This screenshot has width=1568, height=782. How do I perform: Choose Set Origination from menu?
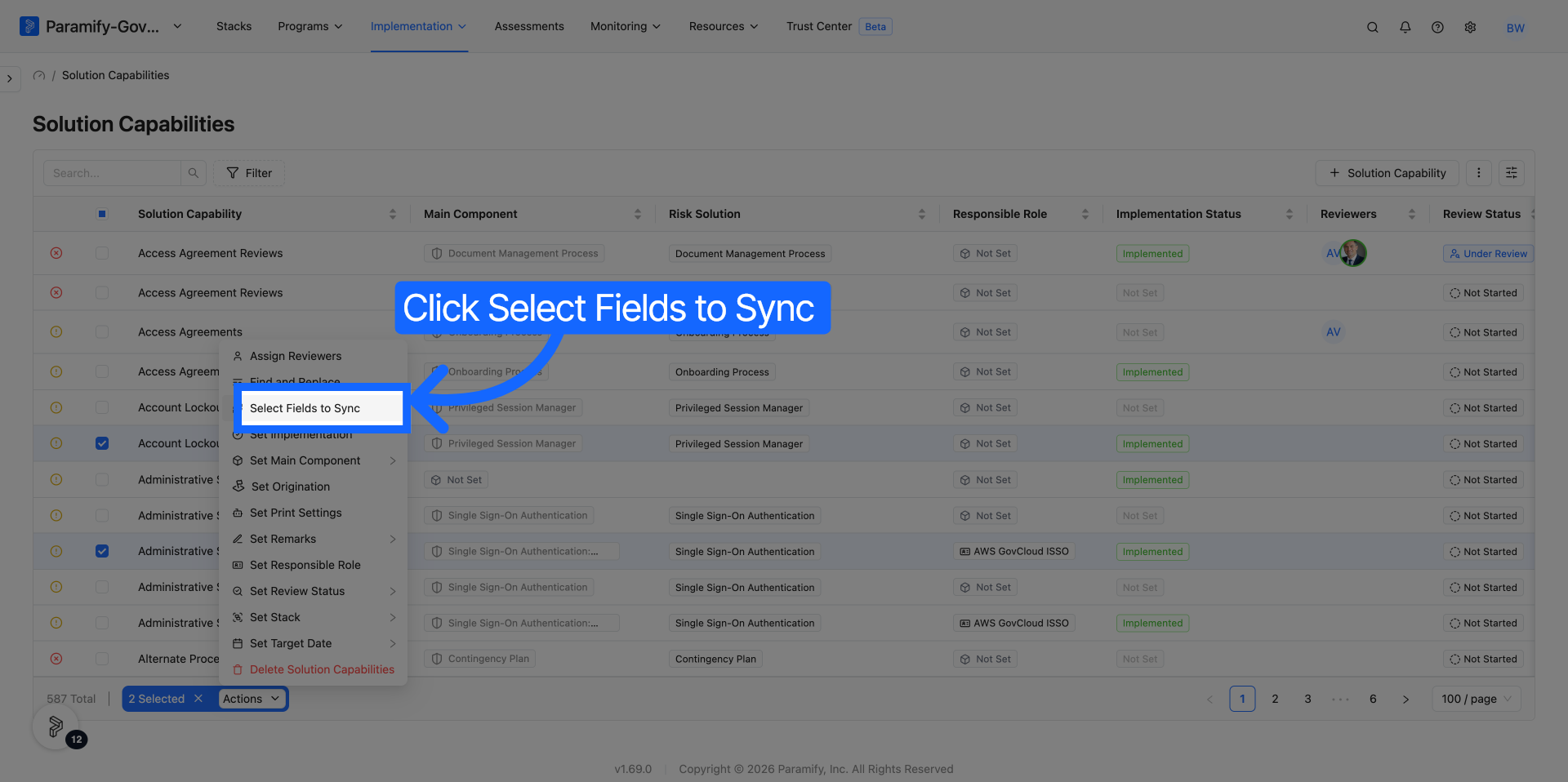click(x=314, y=487)
